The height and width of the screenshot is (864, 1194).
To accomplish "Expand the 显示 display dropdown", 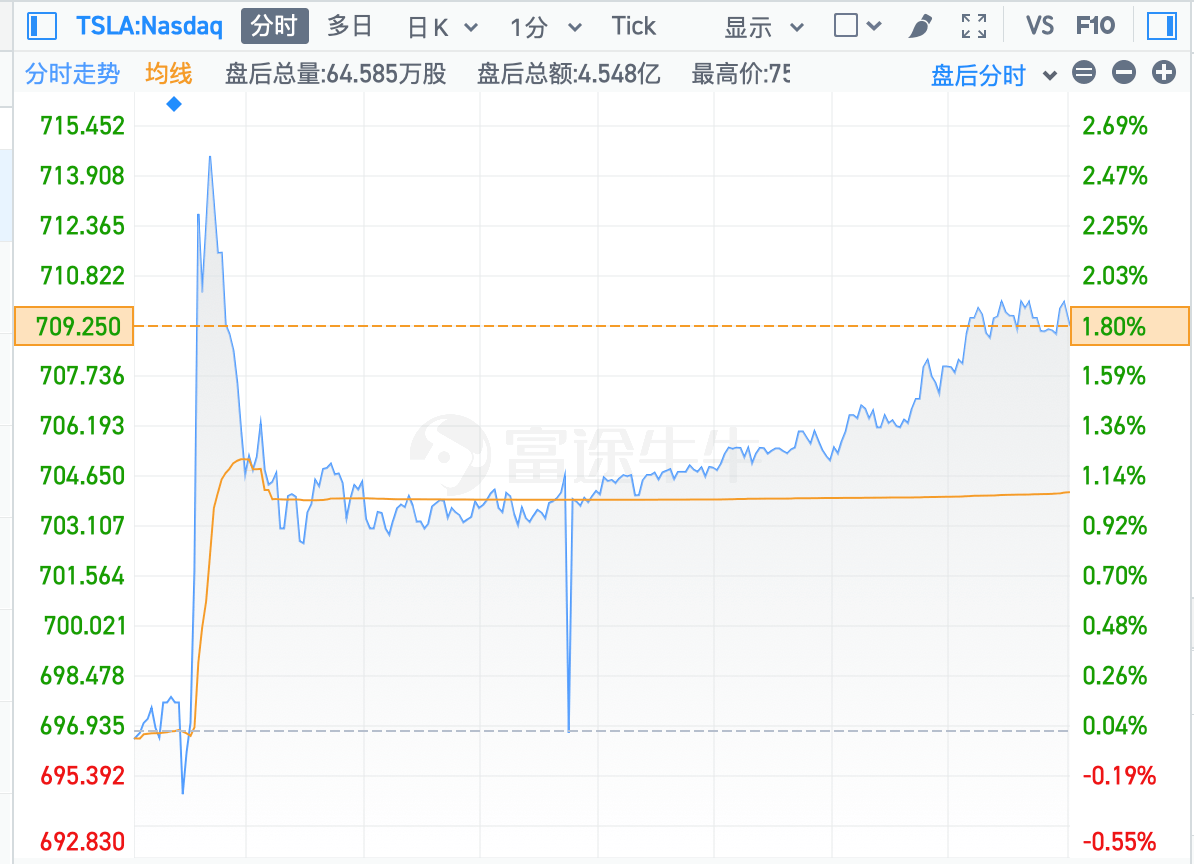I will click(x=797, y=28).
